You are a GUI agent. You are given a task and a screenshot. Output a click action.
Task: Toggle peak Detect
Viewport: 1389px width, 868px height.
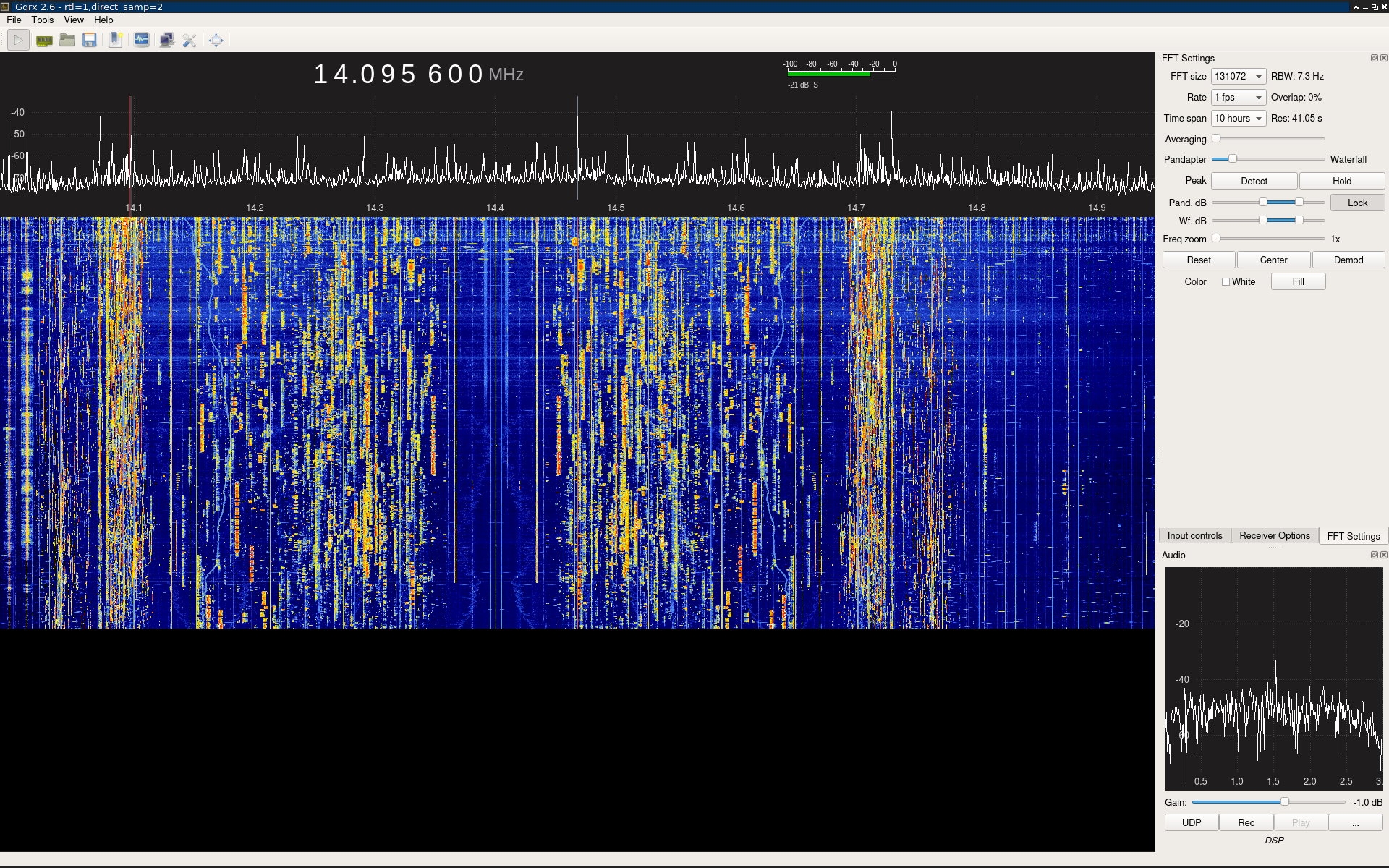pyautogui.click(x=1254, y=181)
